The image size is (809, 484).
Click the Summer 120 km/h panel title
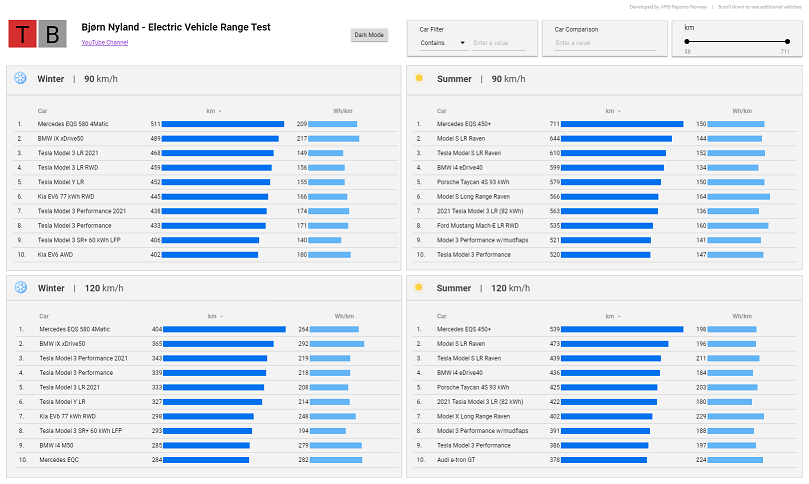[483, 288]
